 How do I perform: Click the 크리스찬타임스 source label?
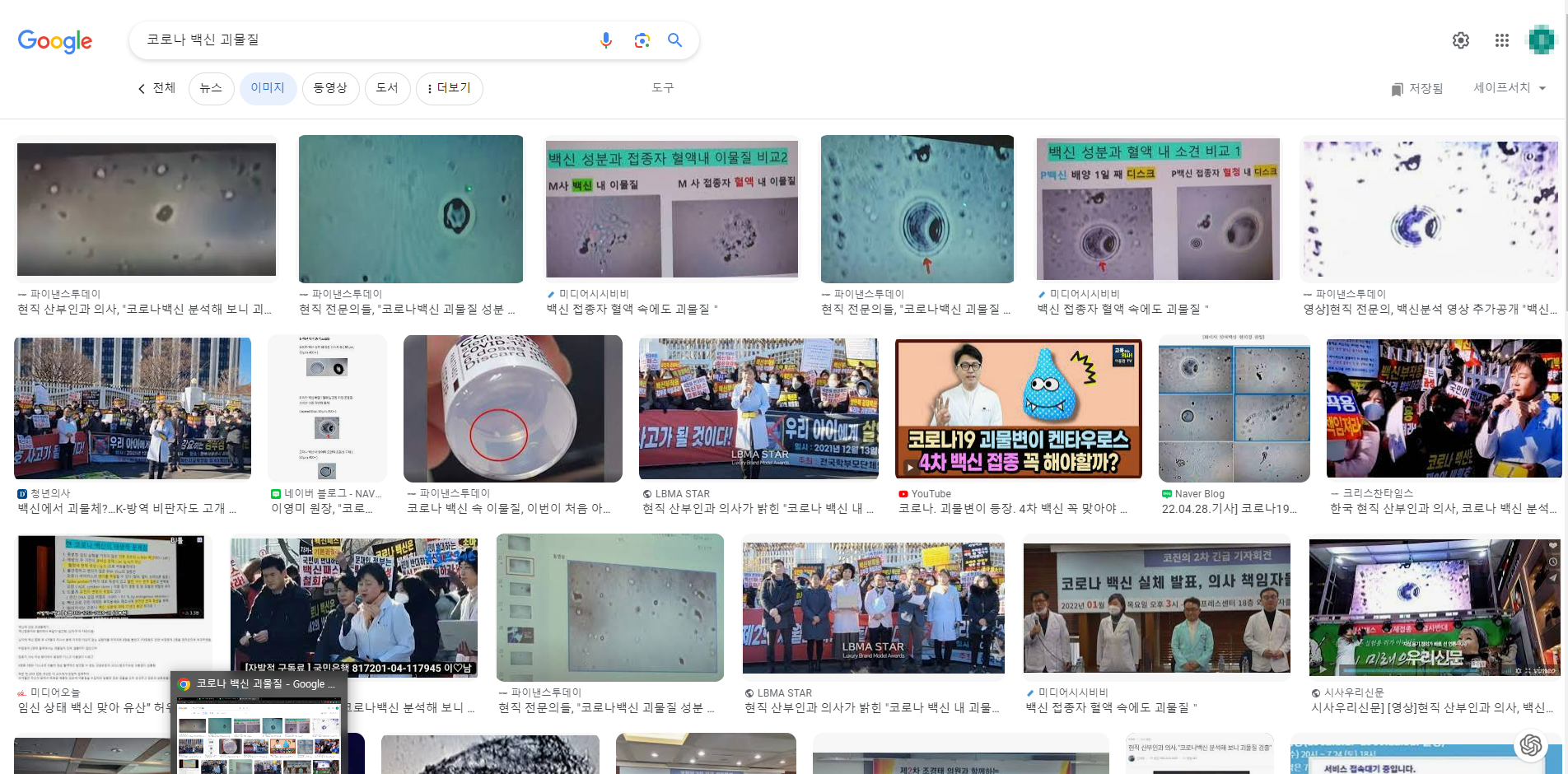[1378, 494]
